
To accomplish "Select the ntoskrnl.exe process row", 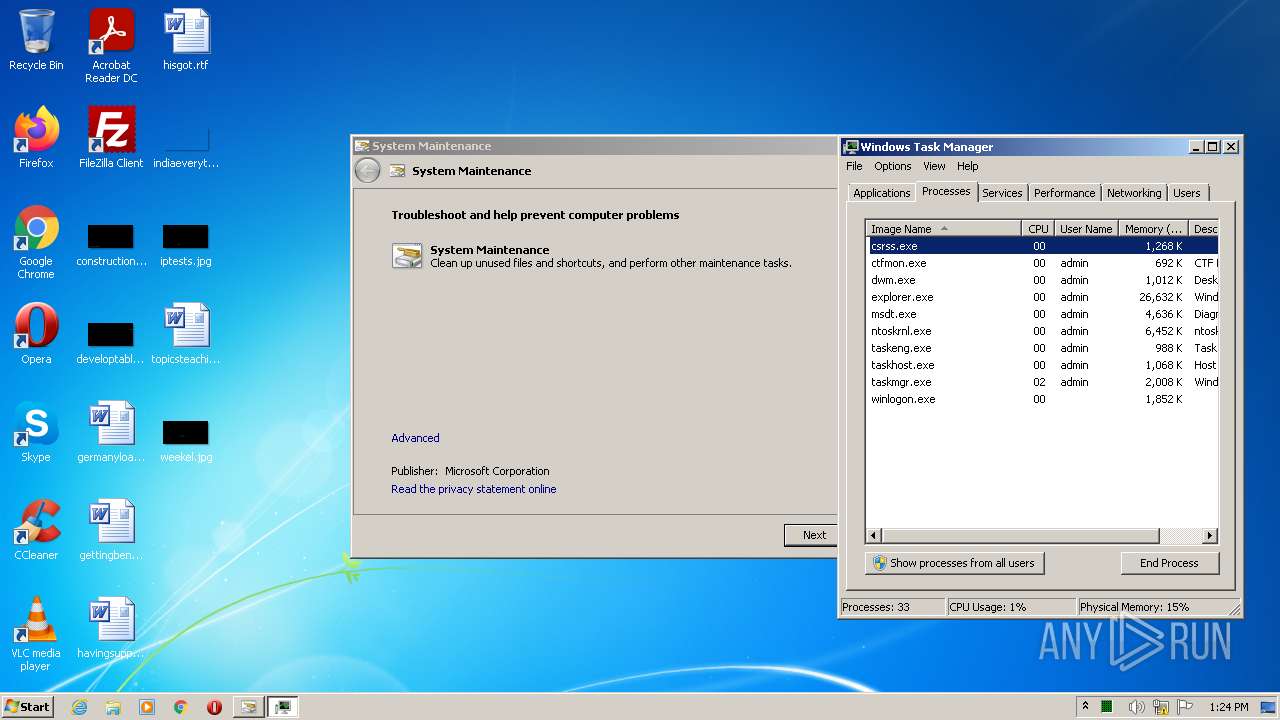I will click(x=1042, y=331).
